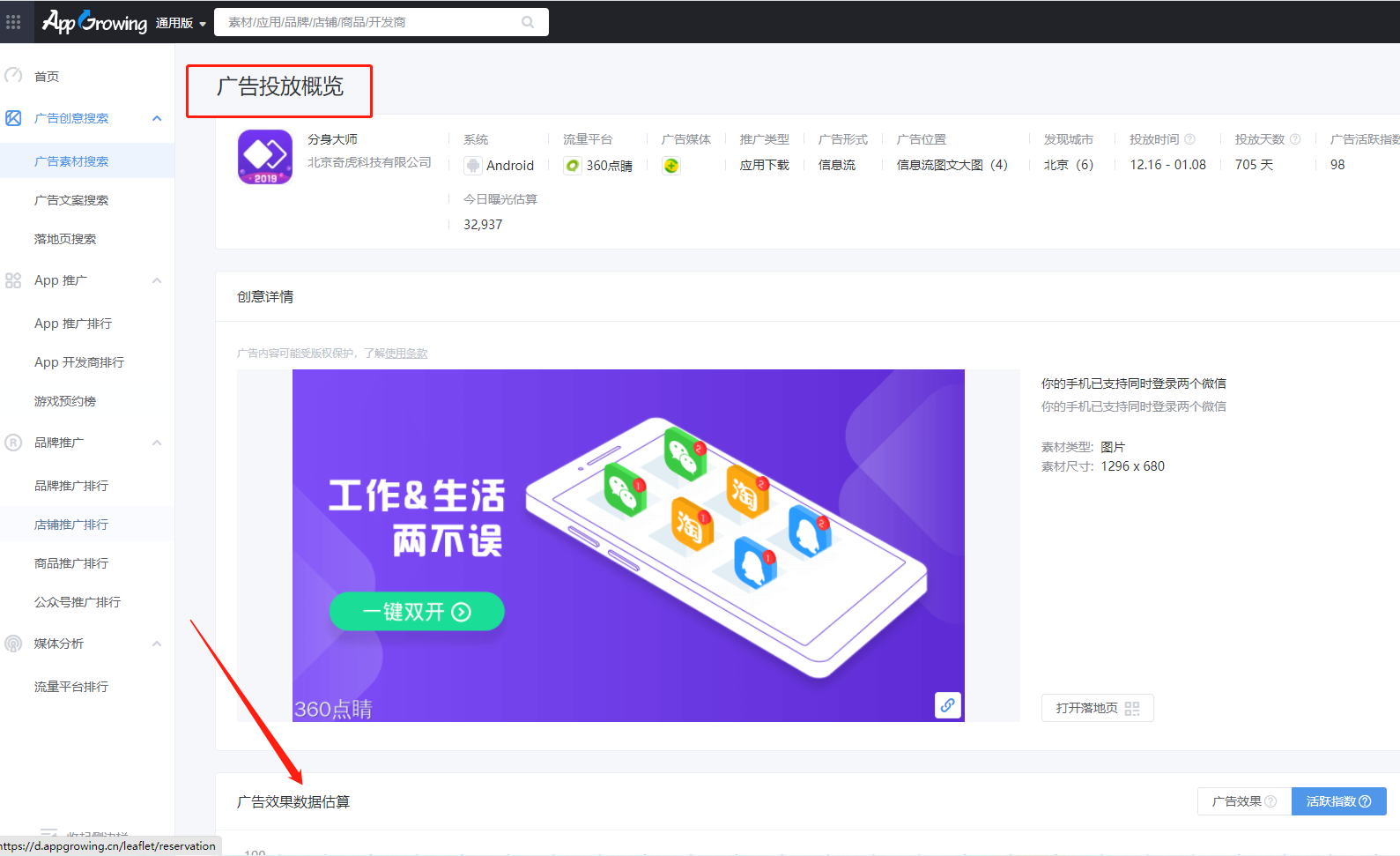Click the 媒体分析 section icon

(13, 644)
